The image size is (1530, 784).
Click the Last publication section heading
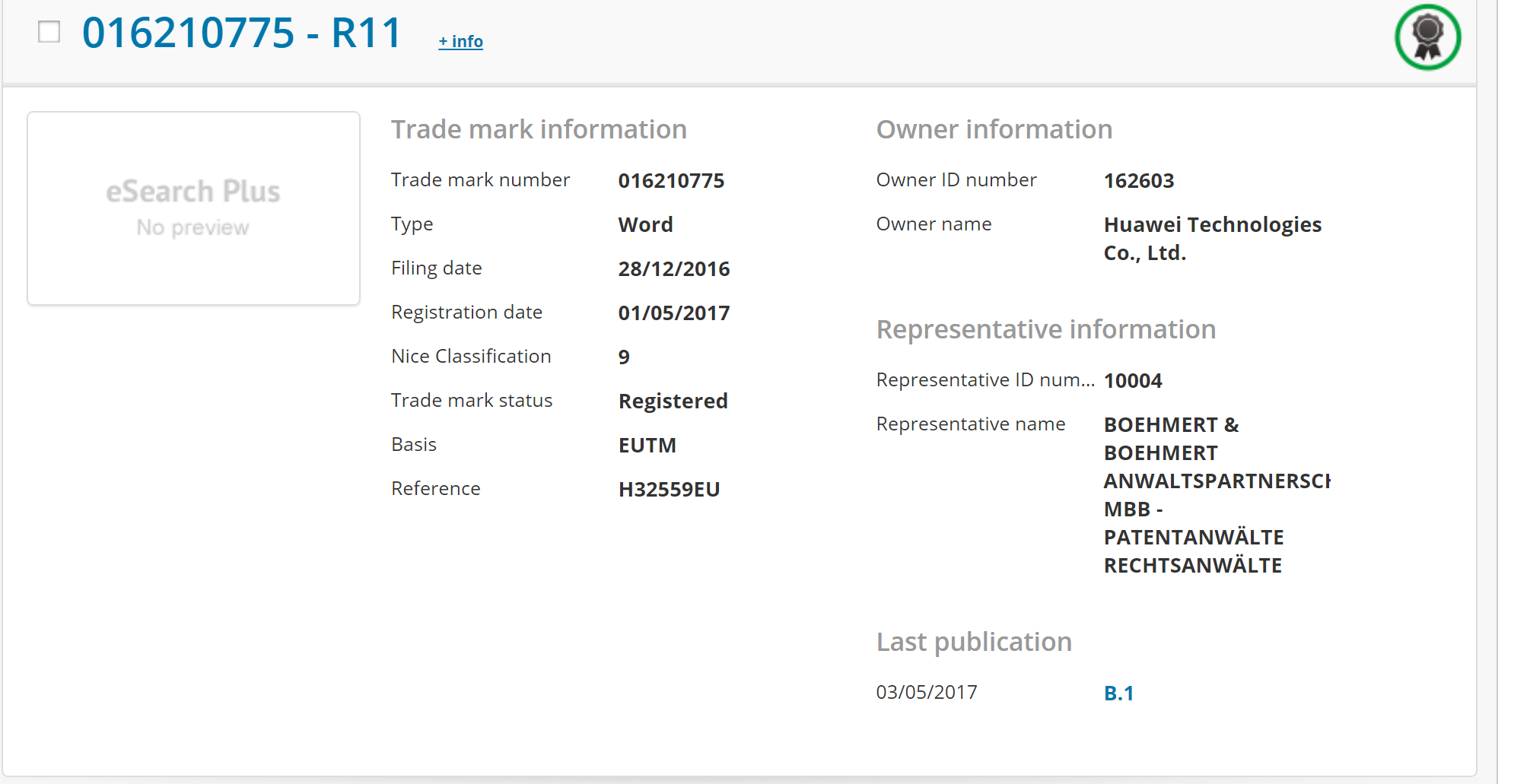tap(973, 642)
